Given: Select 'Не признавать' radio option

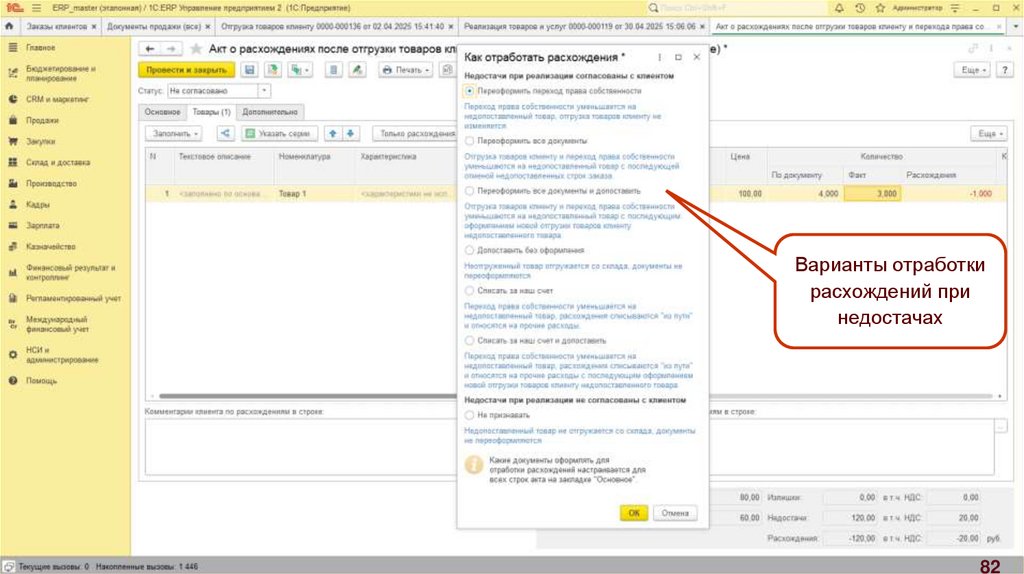Looking at the screenshot, I should click(469, 414).
